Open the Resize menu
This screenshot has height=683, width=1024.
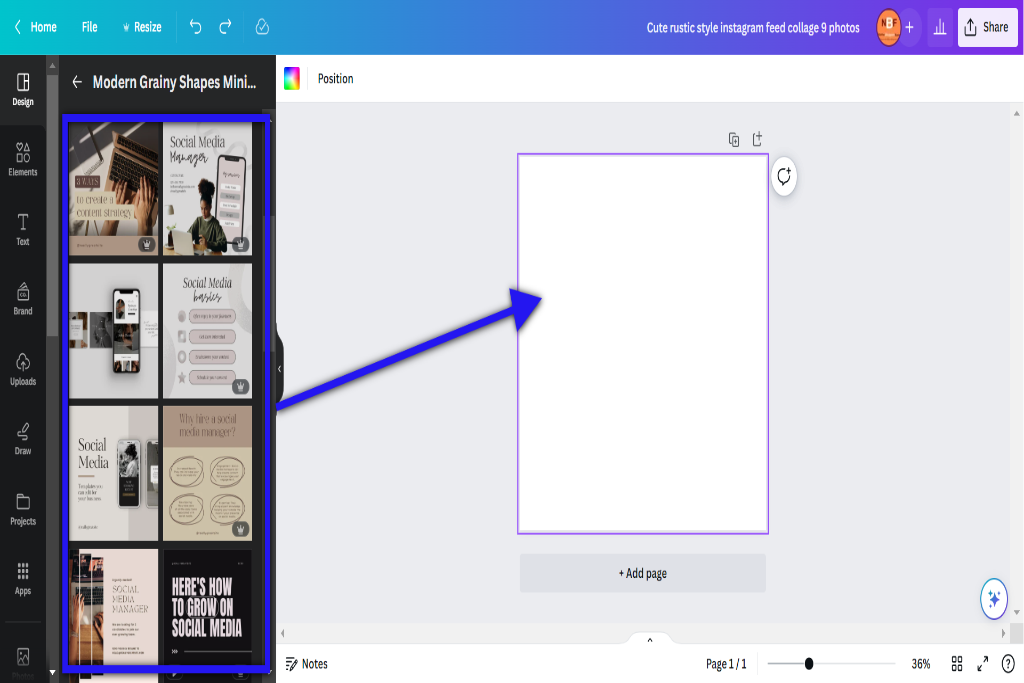[x=142, y=27]
